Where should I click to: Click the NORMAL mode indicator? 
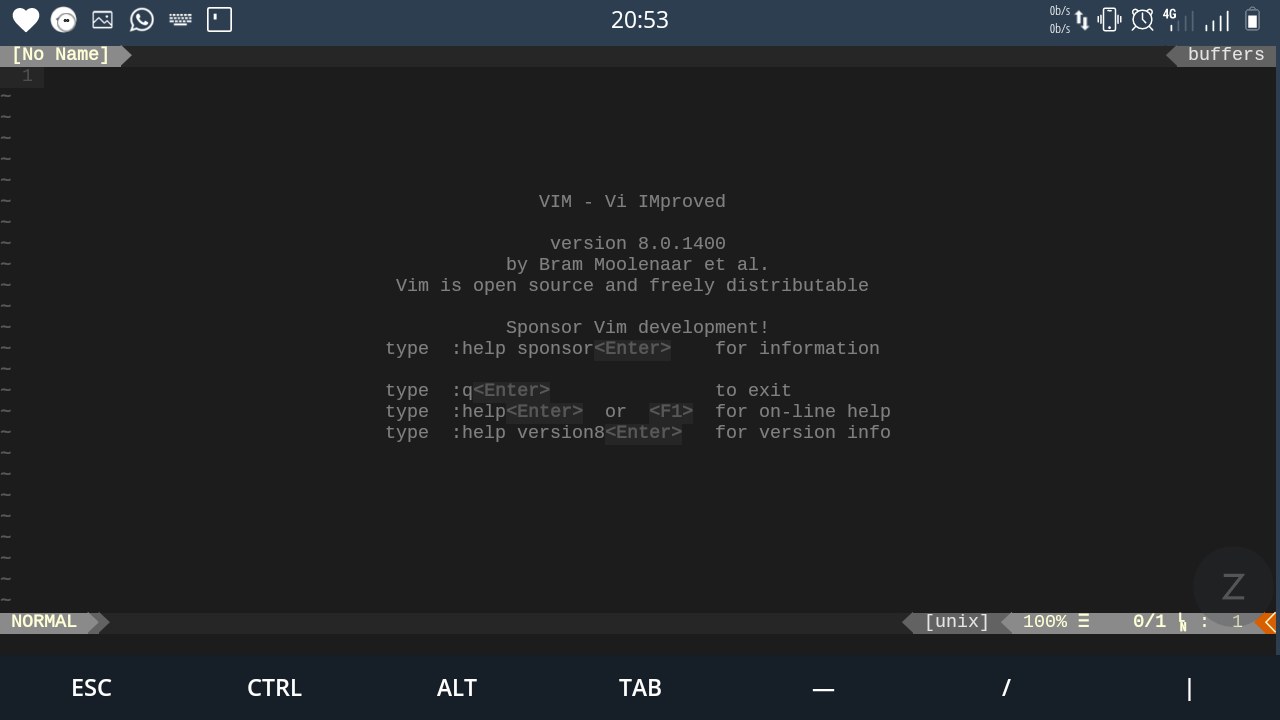(x=44, y=622)
